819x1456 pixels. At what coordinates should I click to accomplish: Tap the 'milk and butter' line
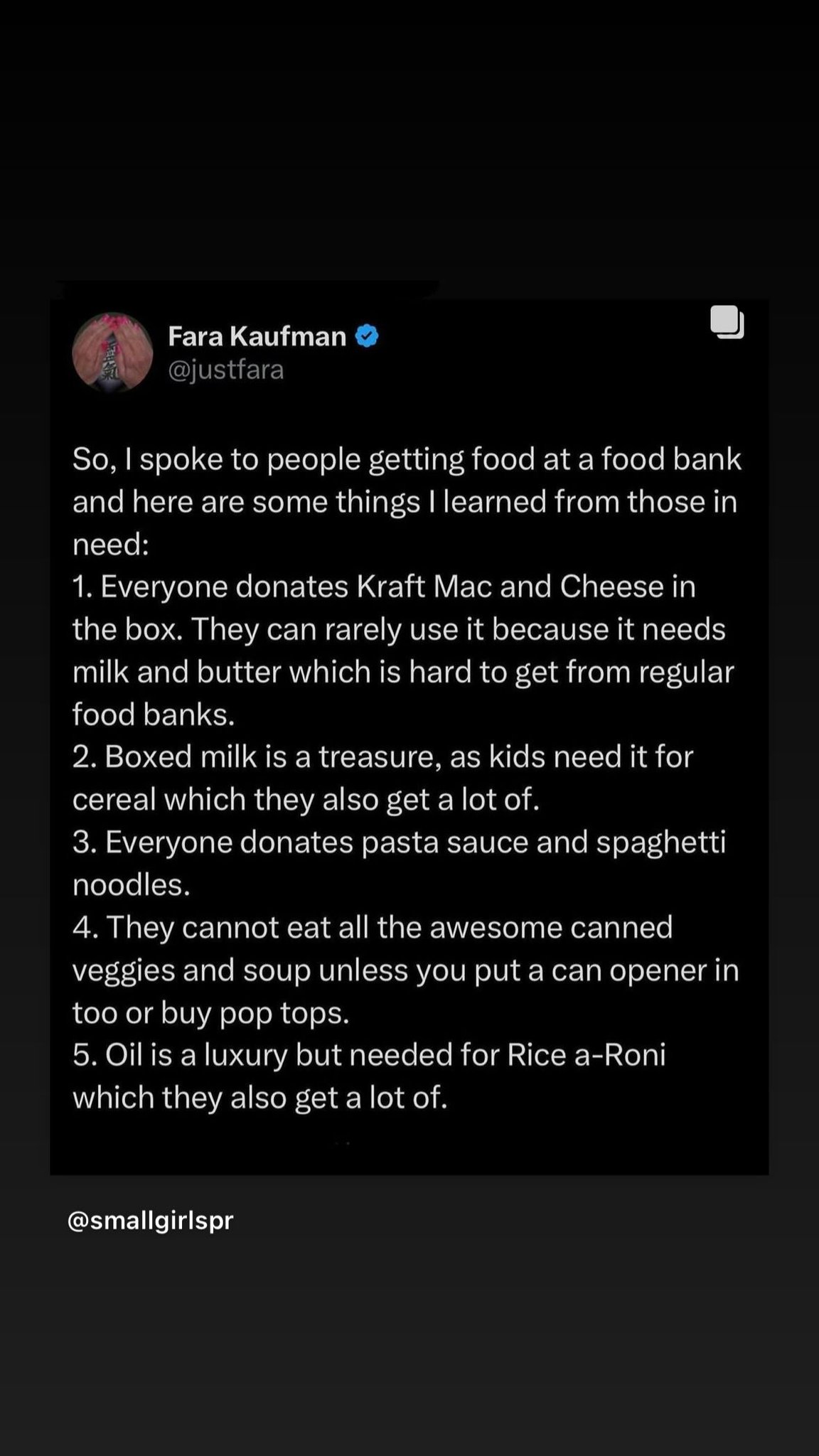403,672
